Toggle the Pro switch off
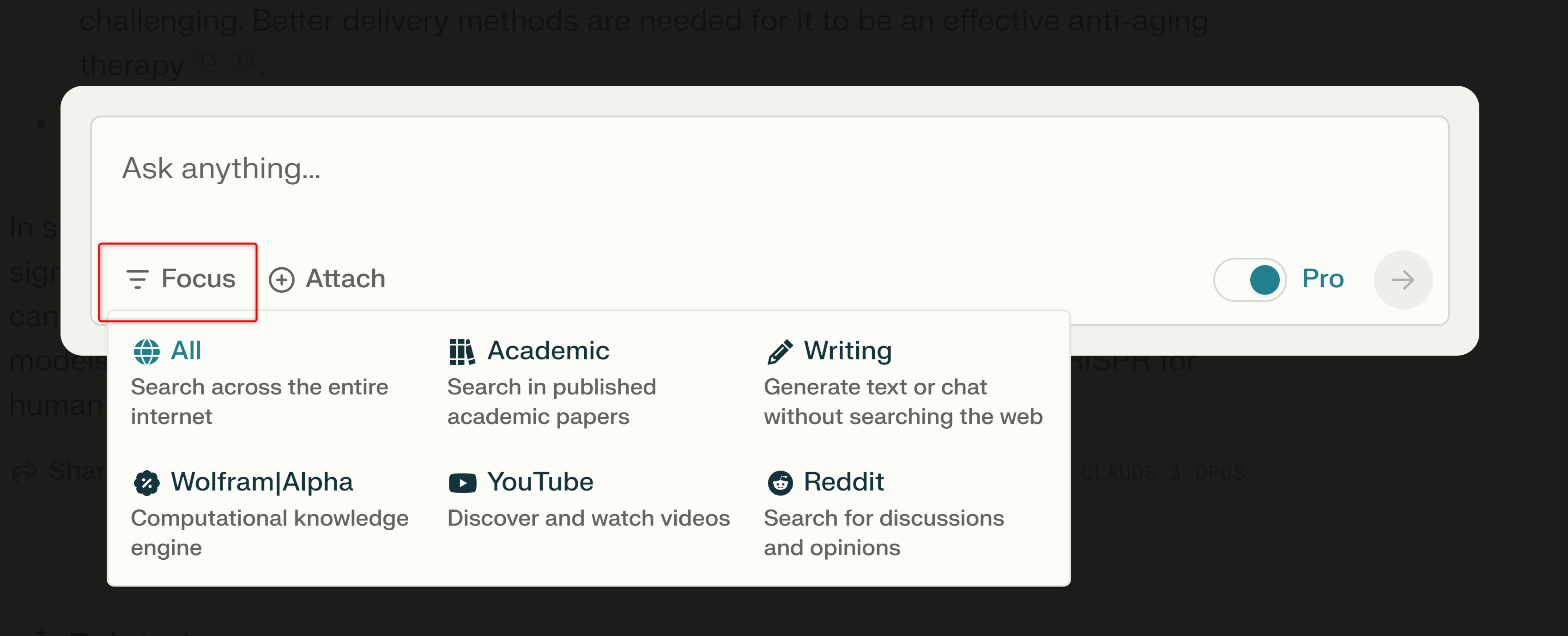The image size is (1568, 636). [1250, 280]
